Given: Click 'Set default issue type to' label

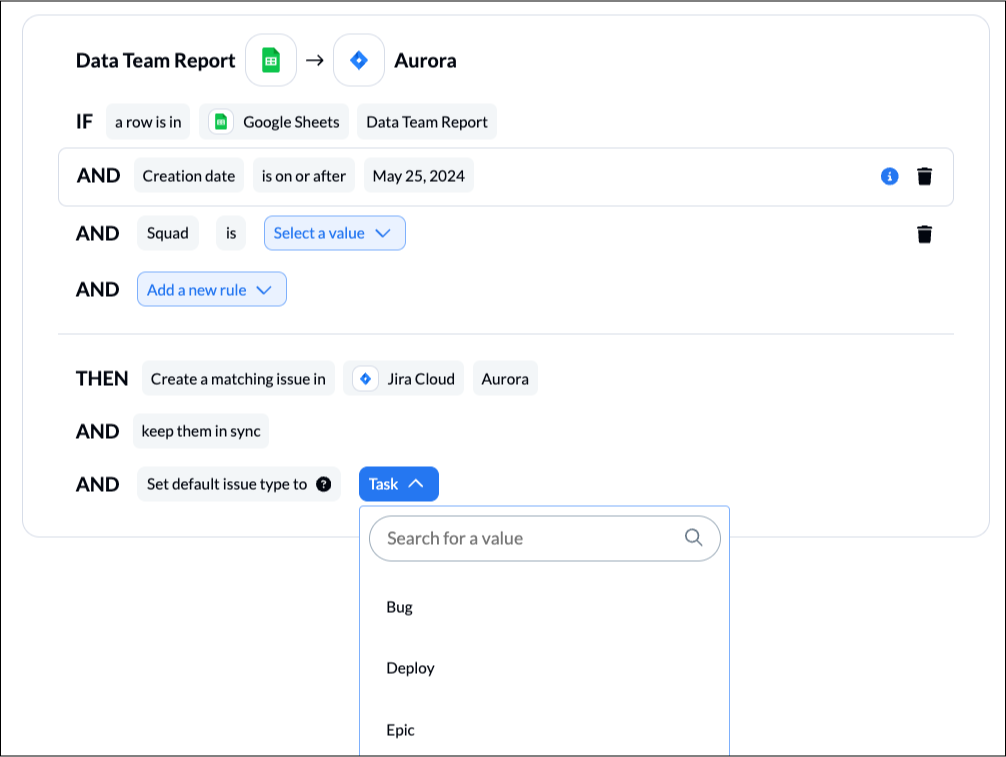Looking at the screenshot, I should tap(226, 484).
